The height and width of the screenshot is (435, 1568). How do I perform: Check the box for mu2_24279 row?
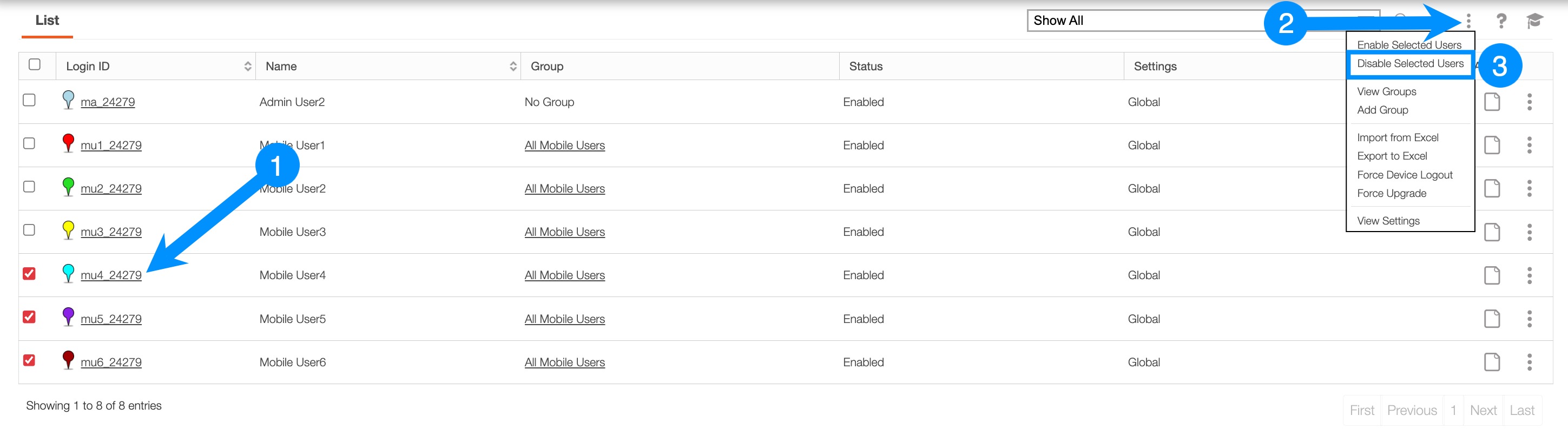pyautogui.click(x=29, y=187)
